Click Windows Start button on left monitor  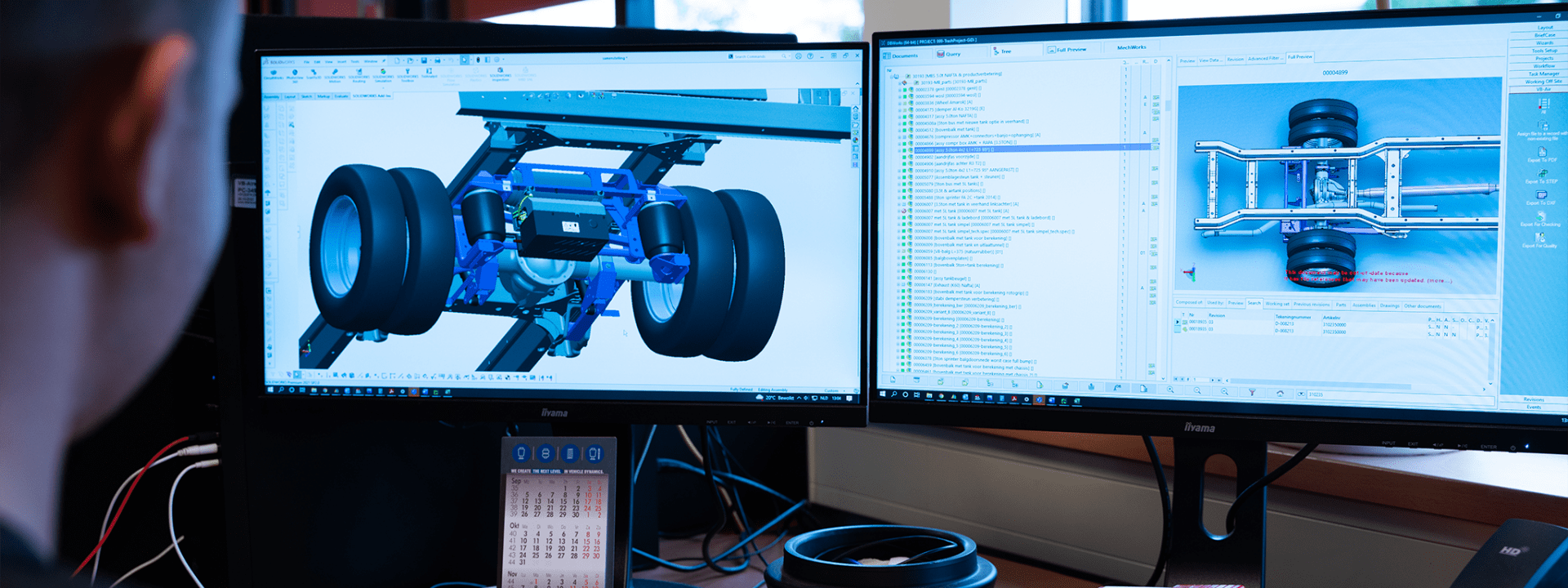[270, 389]
